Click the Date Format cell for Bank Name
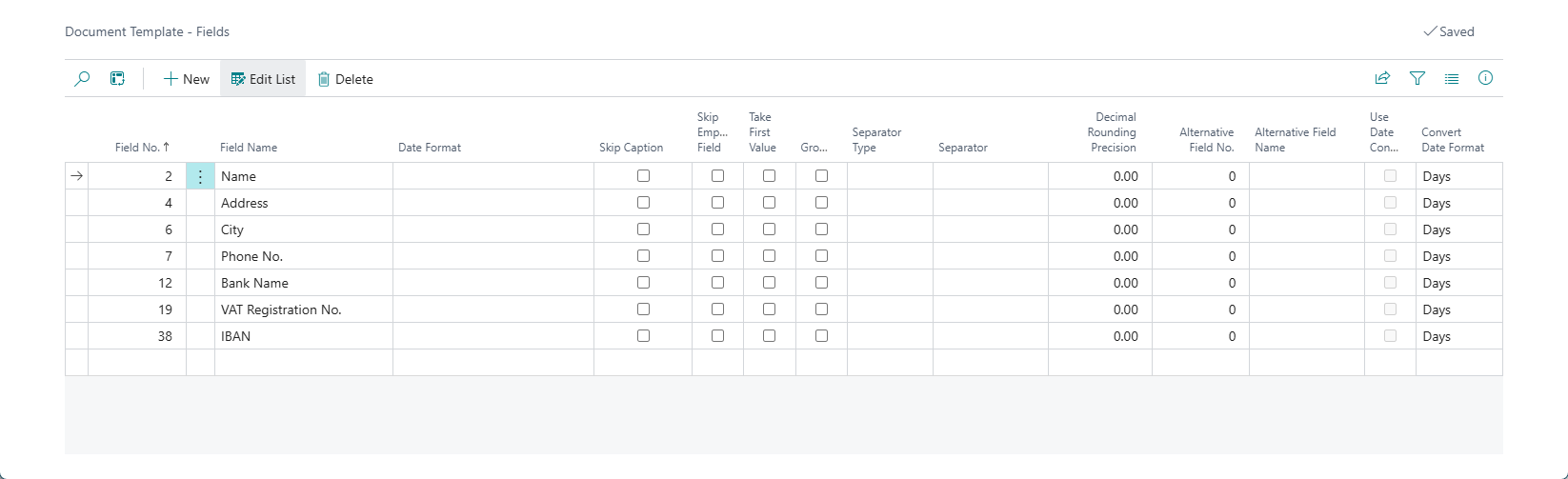This screenshot has width=1568, height=479. pos(493,283)
